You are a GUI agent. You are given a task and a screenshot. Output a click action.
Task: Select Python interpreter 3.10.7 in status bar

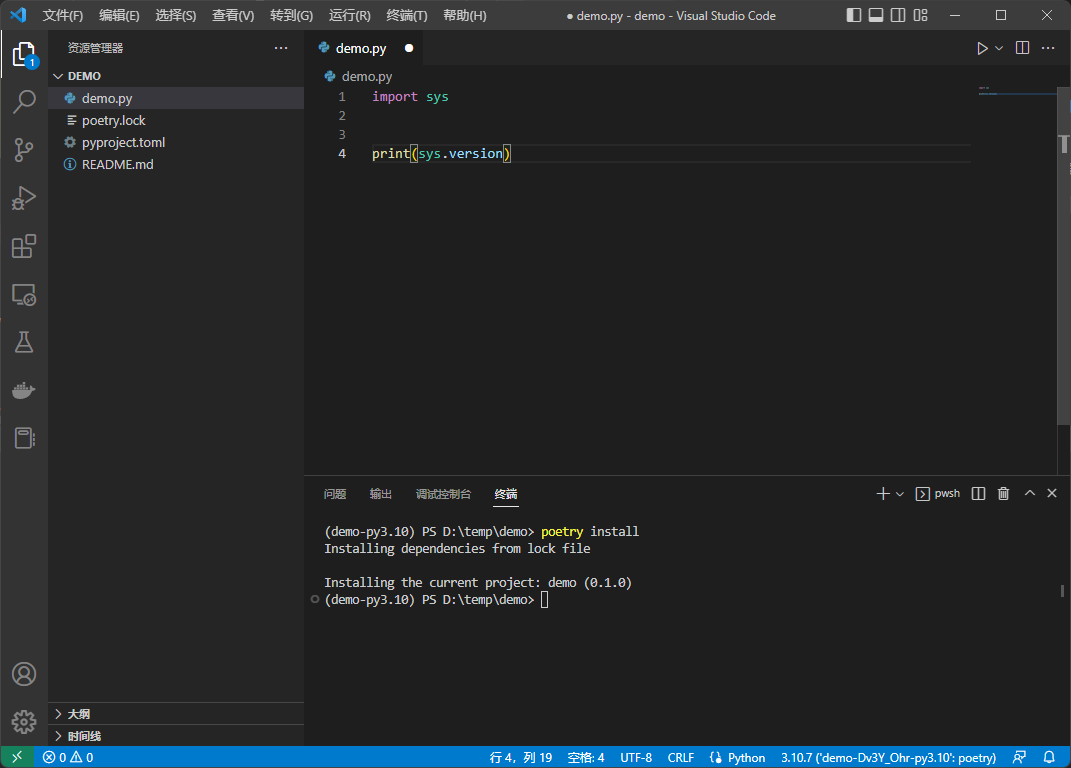click(888, 757)
